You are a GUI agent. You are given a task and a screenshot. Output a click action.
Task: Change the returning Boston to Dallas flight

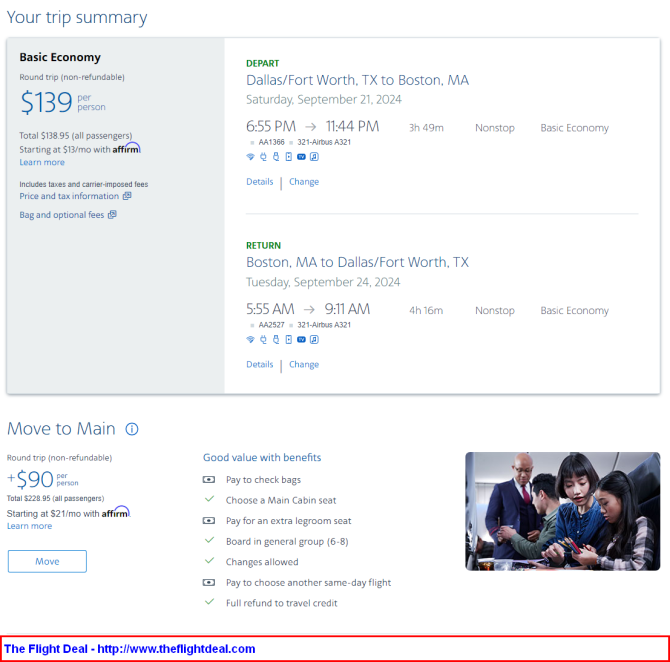point(304,364)
